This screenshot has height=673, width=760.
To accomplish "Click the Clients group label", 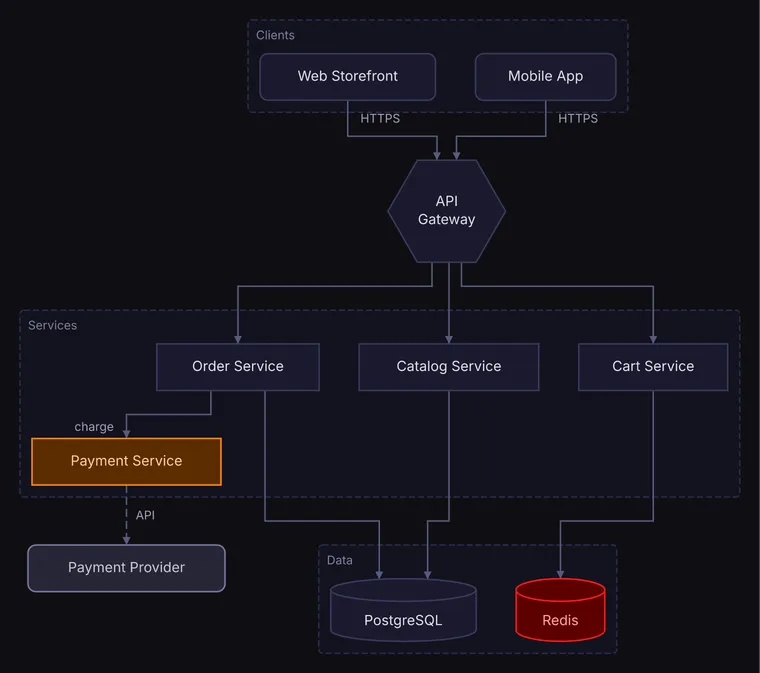I will [x=275, y=35].
